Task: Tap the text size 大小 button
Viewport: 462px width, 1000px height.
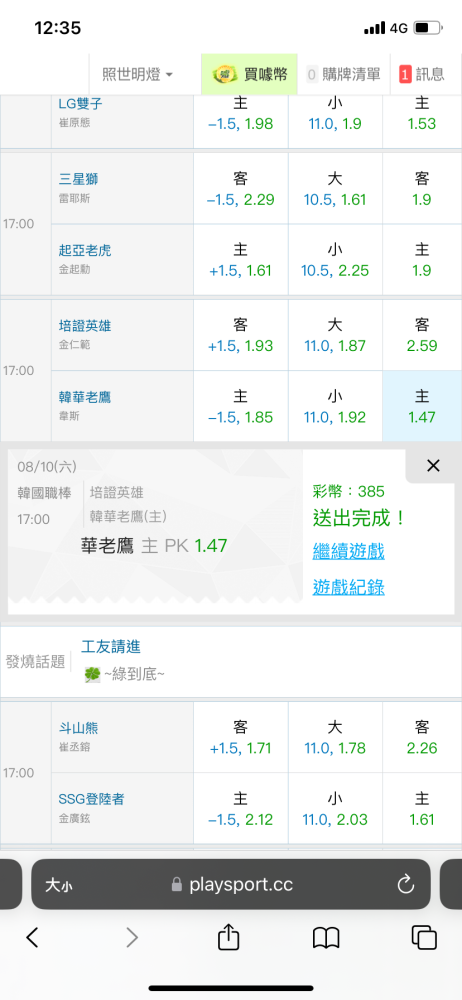Action: pyautogui.click(x=58, y=885)
